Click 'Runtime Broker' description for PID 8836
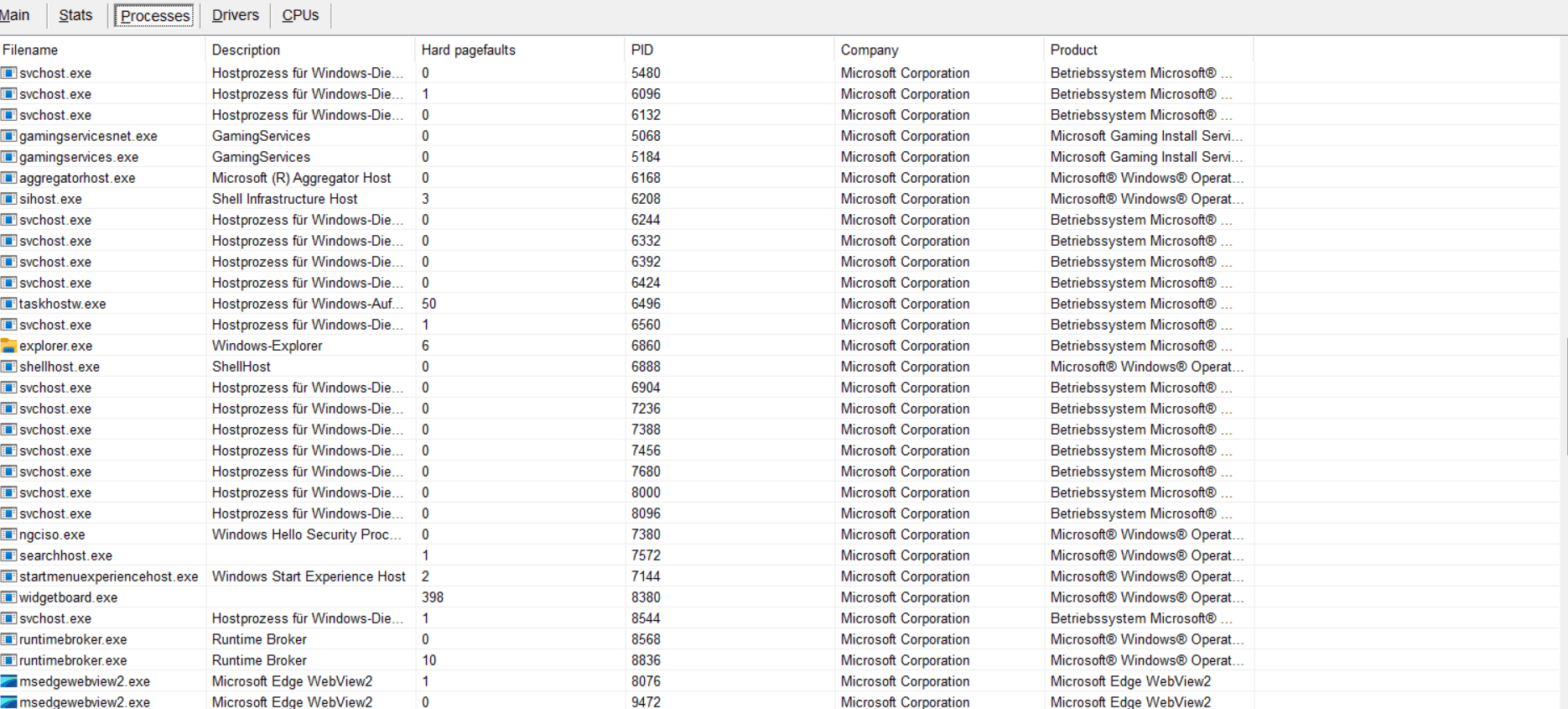 click(260, 660)
